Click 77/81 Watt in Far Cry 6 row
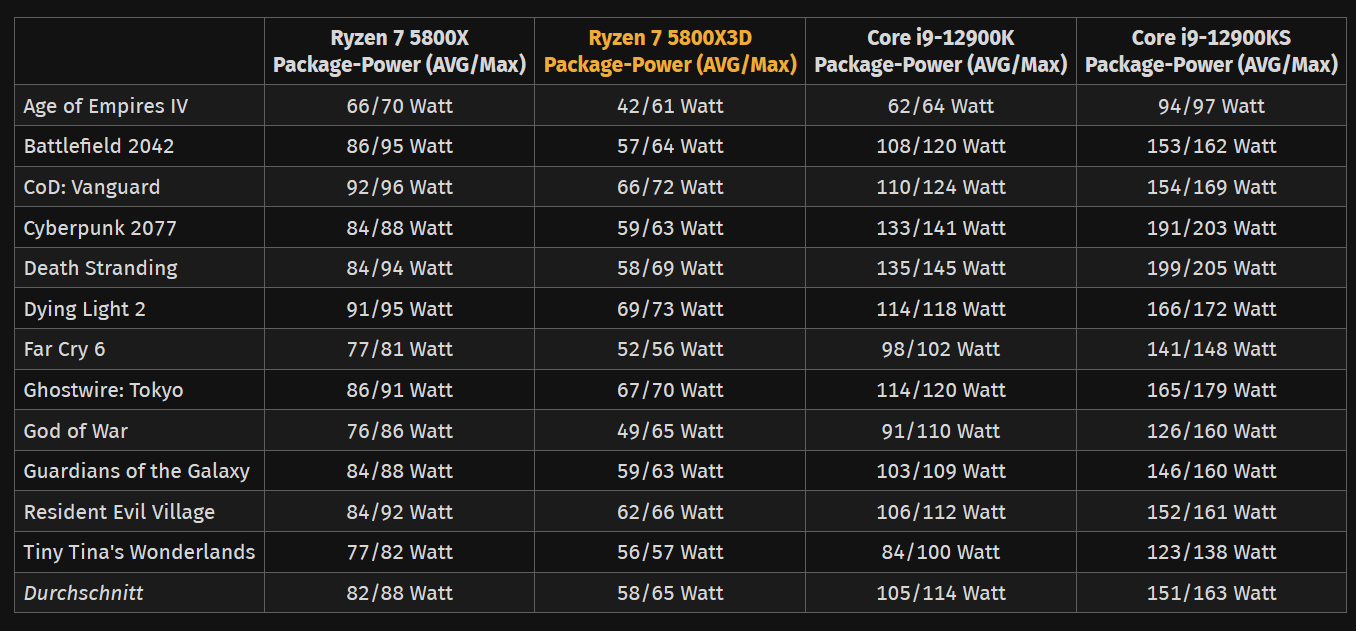Viewport: 1356px width, 631px height. 400,349
